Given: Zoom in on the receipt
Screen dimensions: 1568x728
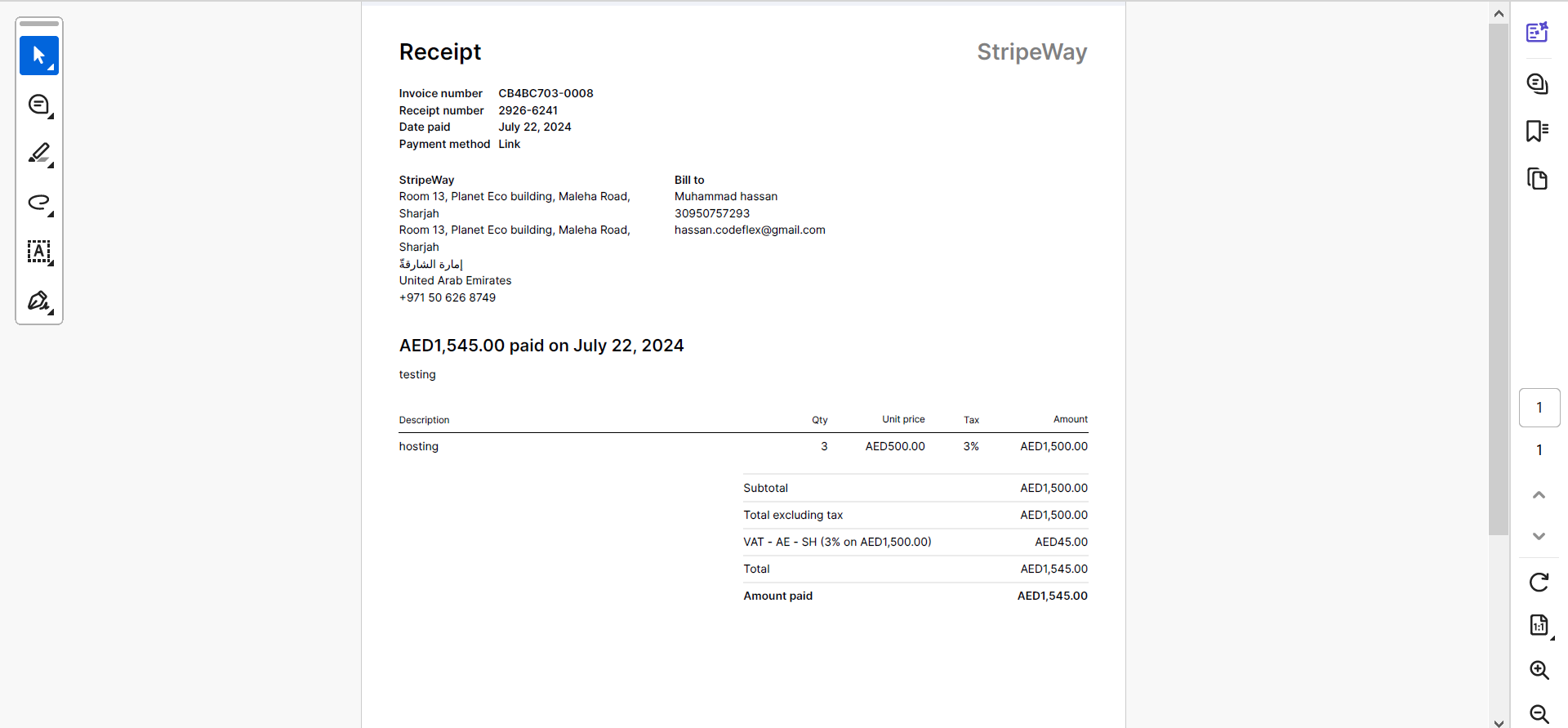Looking at the screenshot, I should (1539, 670).
